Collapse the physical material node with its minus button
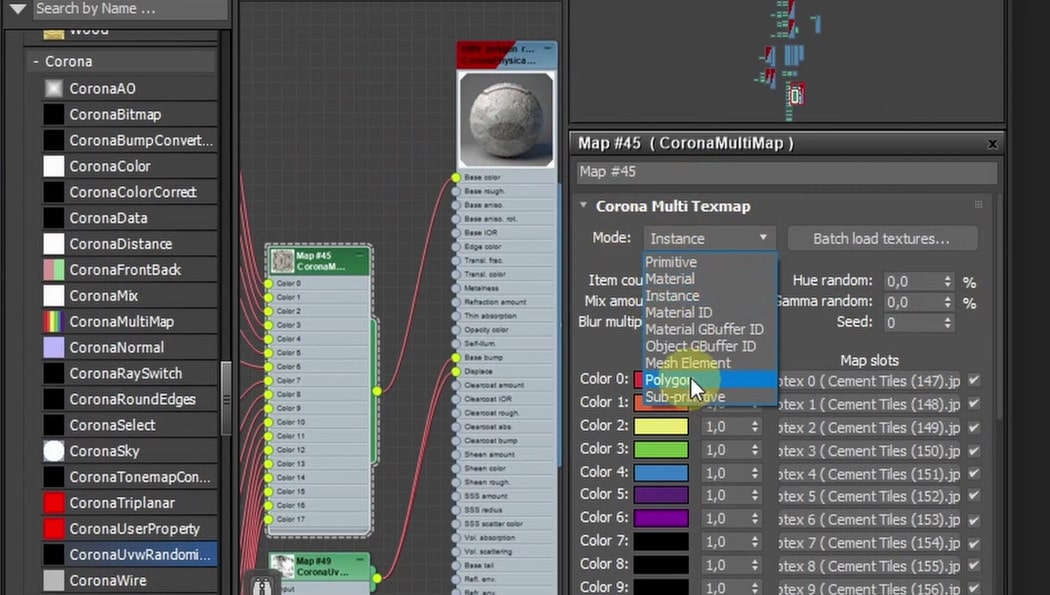The height and width of the screenshot is (595, 1050). click(x=547, y=49)
